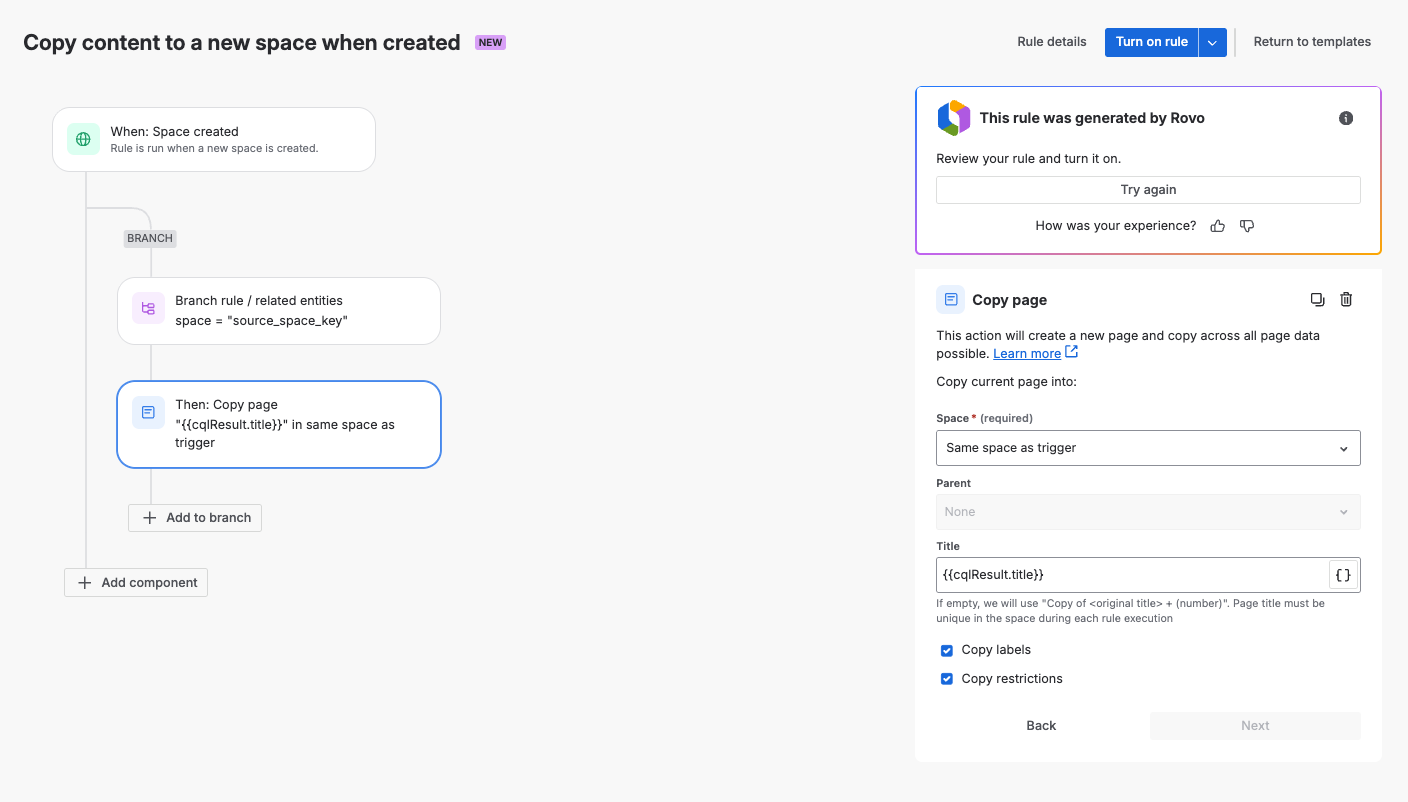Duplicate the Copy page action

pos(1317,299)
